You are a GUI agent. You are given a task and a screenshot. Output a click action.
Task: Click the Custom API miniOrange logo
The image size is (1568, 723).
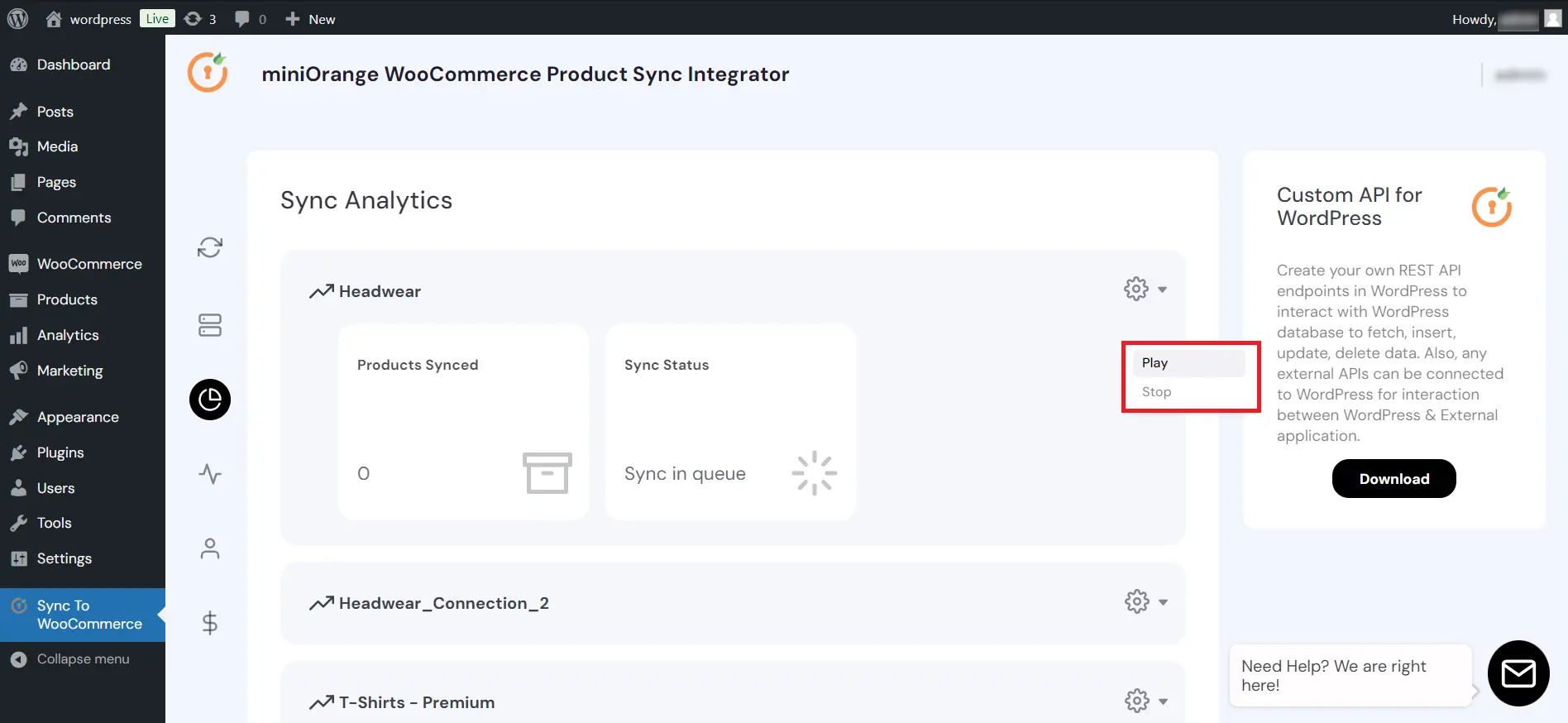pyautogui.click(x=1491, y=206)
